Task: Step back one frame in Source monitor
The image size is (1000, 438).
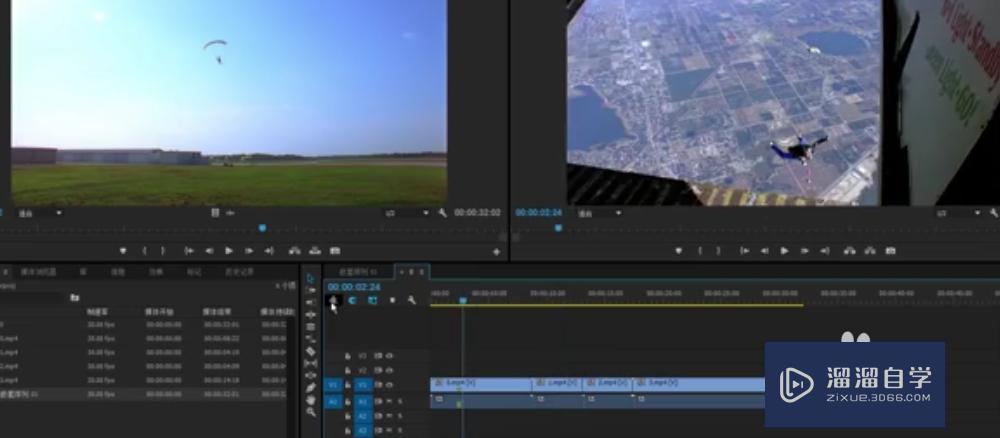Action: (209, 251)
